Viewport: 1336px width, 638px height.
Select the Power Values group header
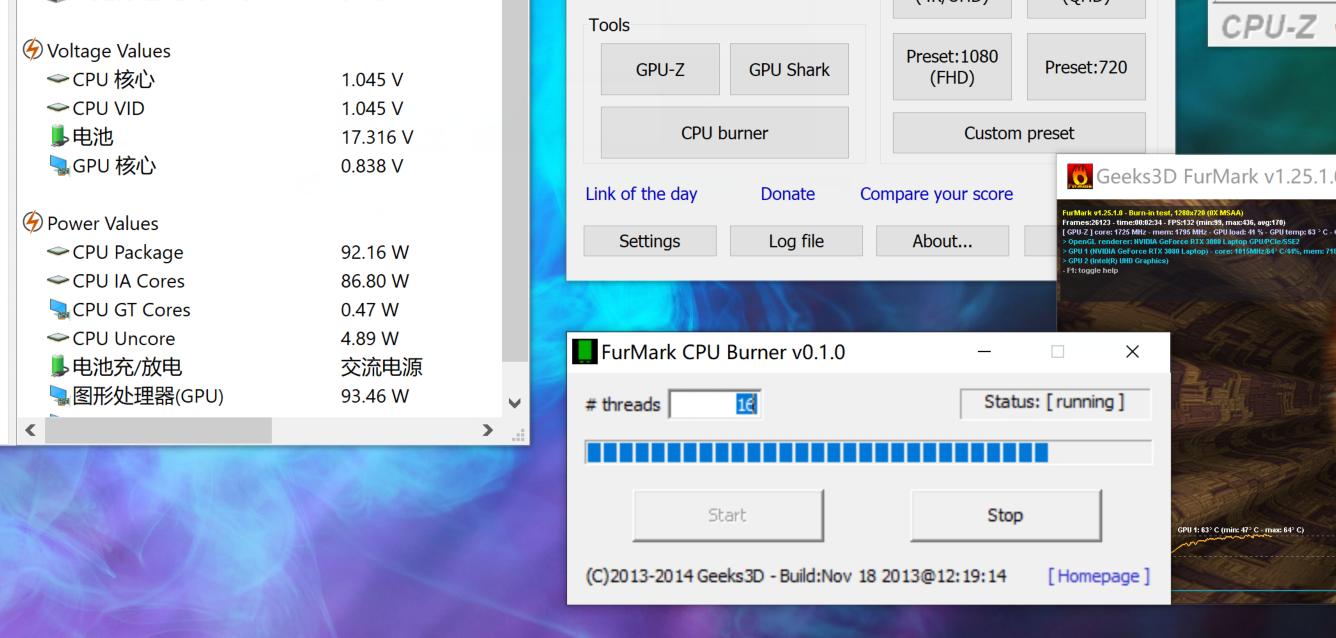click(x=103, y=223)
